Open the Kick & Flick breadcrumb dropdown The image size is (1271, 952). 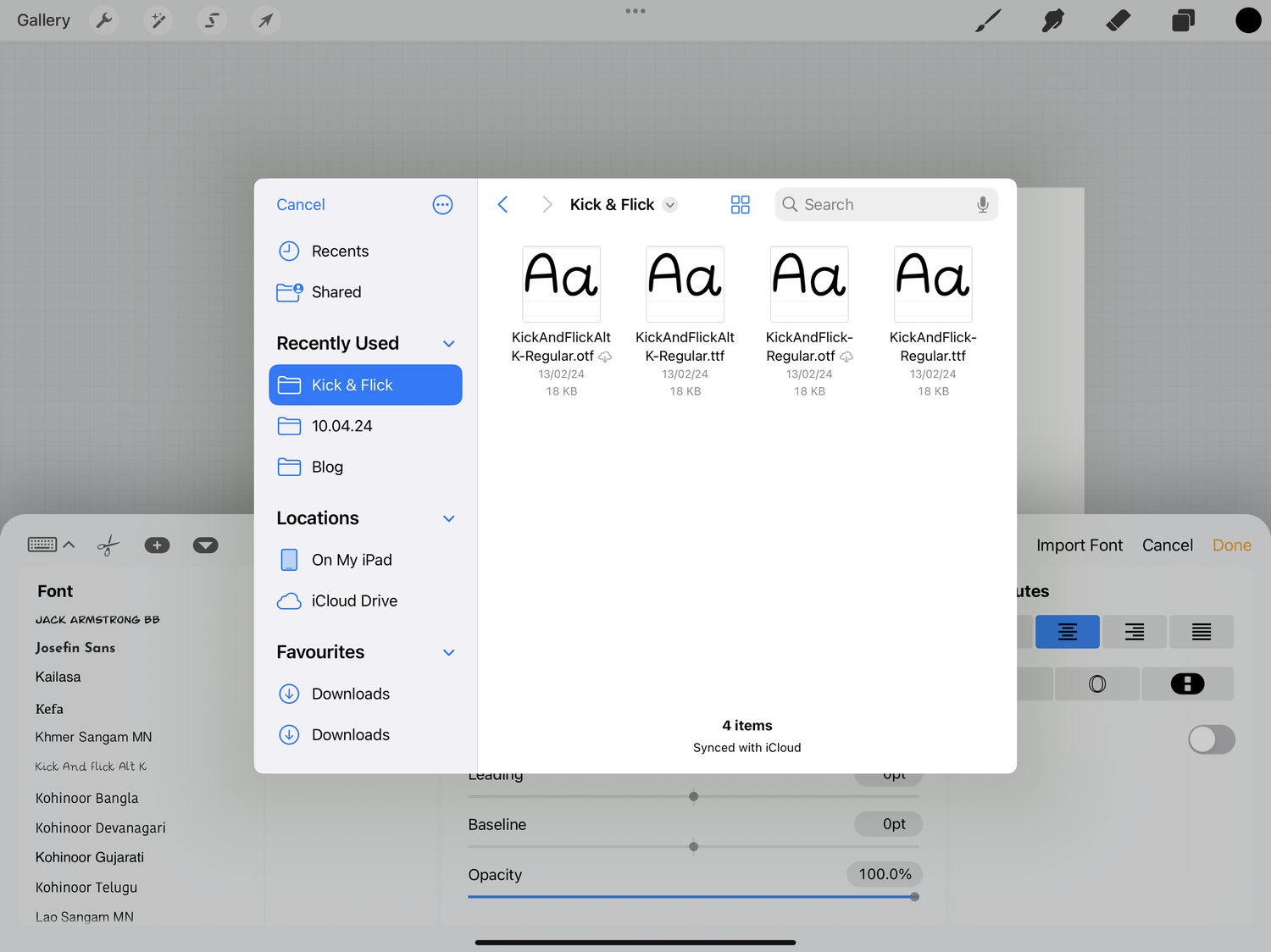669,204
